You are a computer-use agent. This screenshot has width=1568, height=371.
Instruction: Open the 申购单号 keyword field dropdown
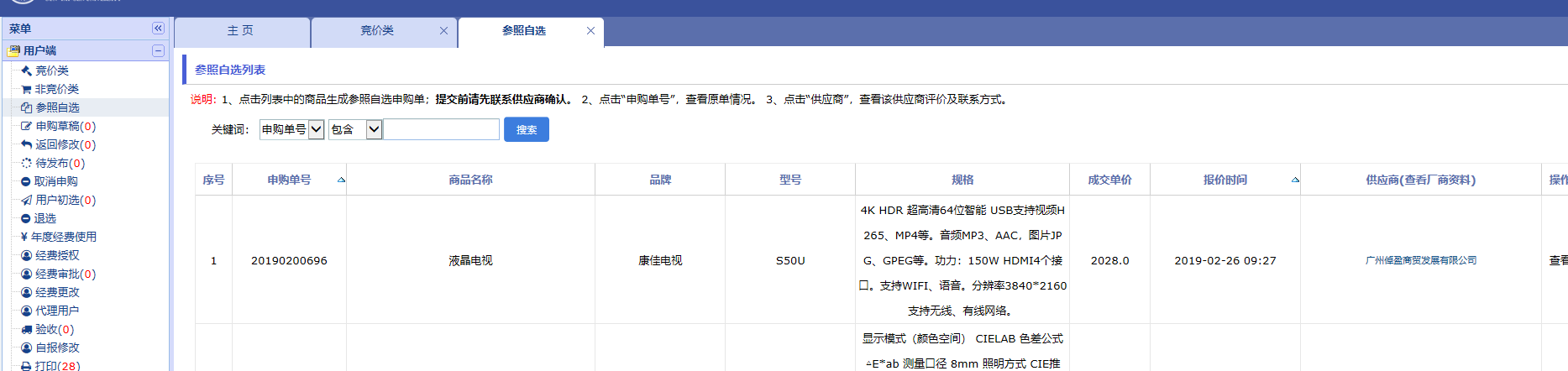pos(316,129)
